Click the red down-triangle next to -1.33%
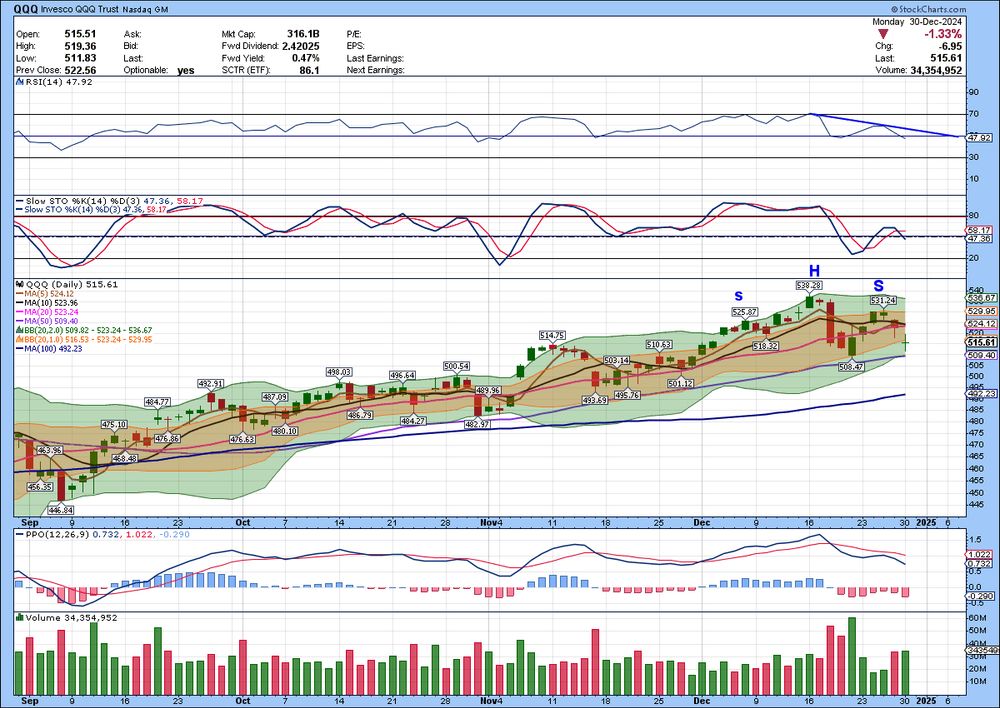 pyautogui.click(x=883, y=34)
